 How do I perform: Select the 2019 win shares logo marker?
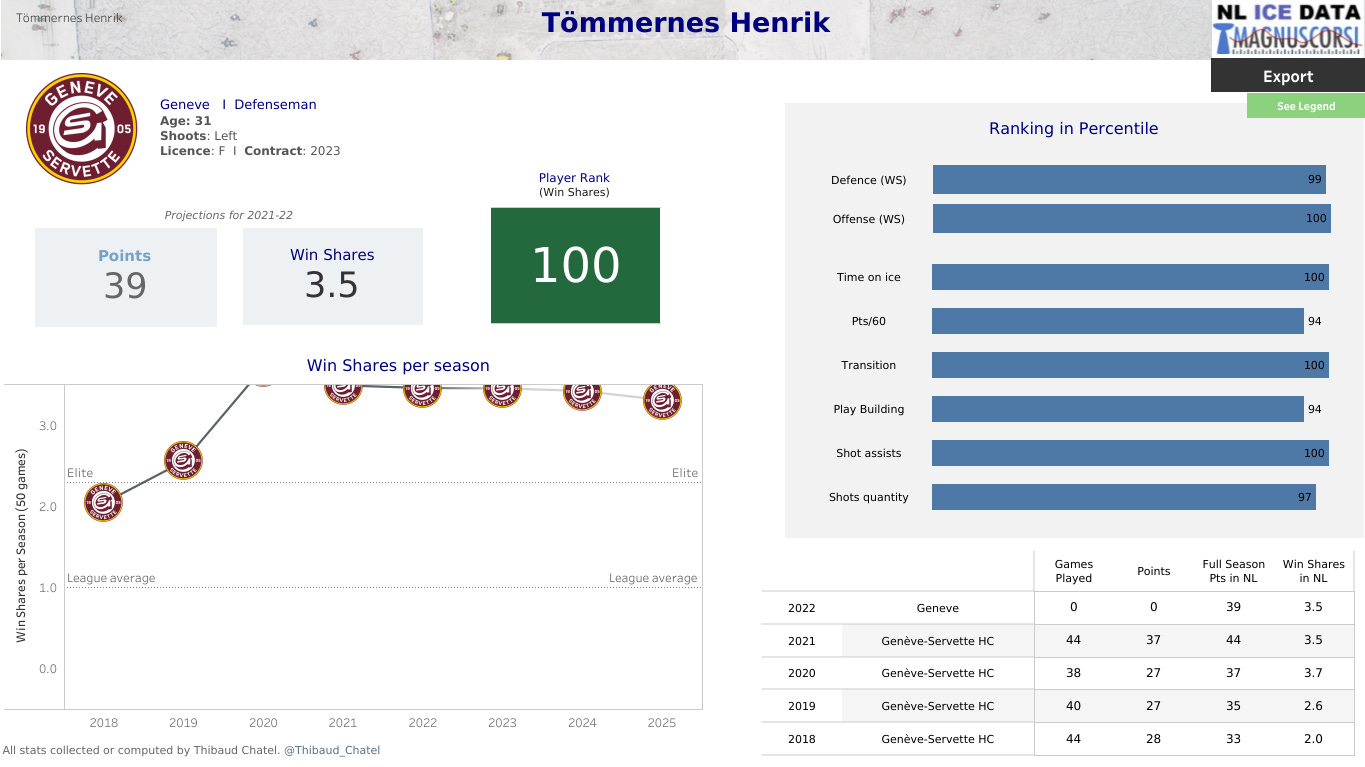pos(183,461)
